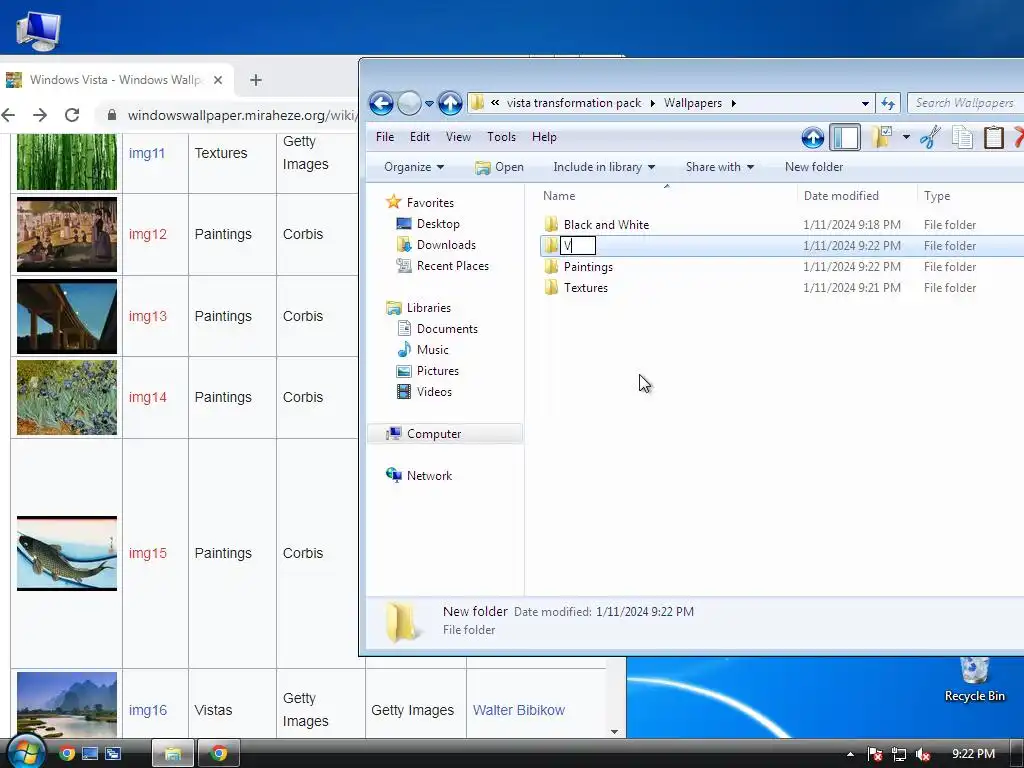Click the New folder button
This screenshot has height=768, width=1024.
[814, 167]
